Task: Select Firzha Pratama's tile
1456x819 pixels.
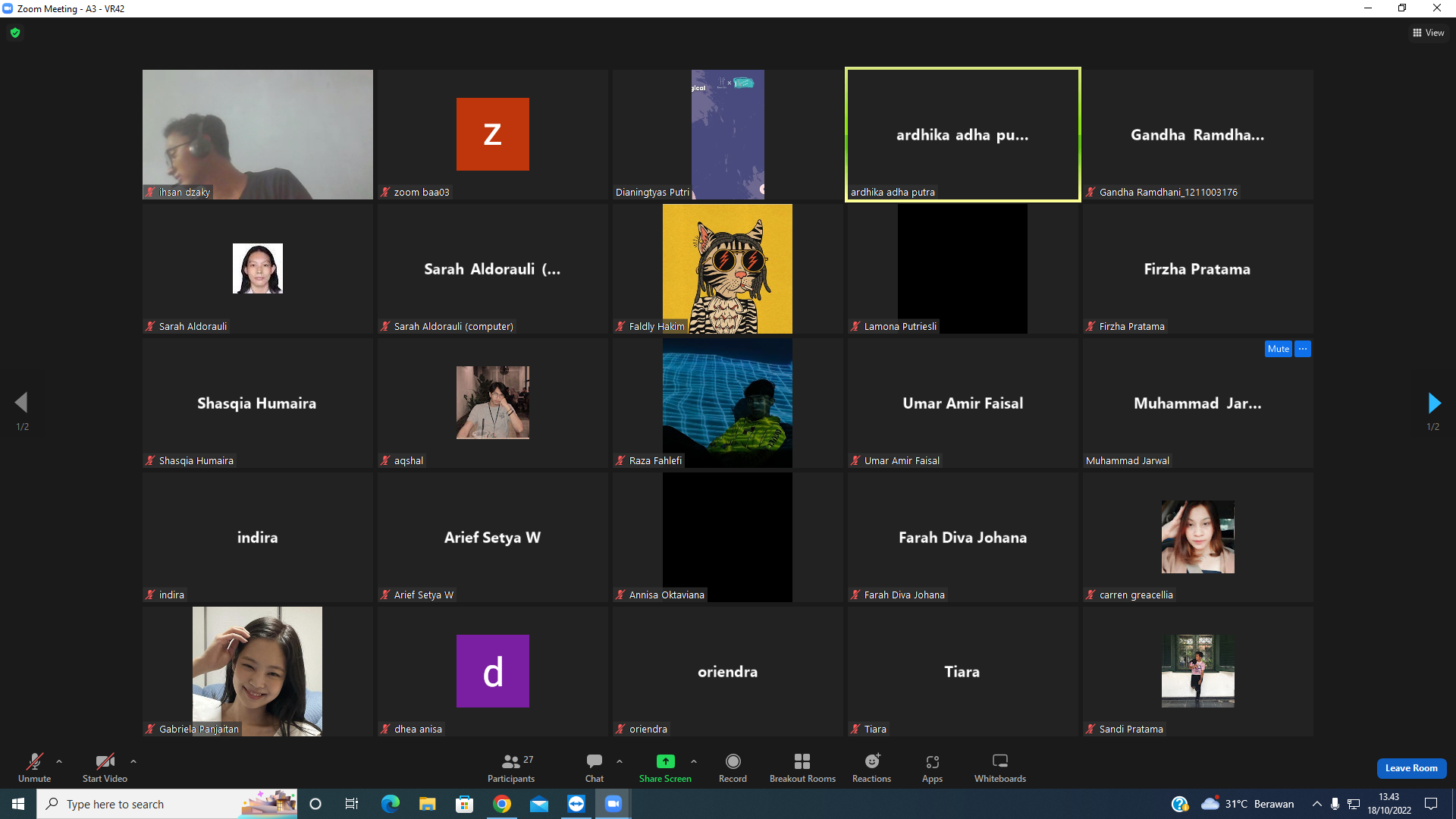Action: (1198, 268)
